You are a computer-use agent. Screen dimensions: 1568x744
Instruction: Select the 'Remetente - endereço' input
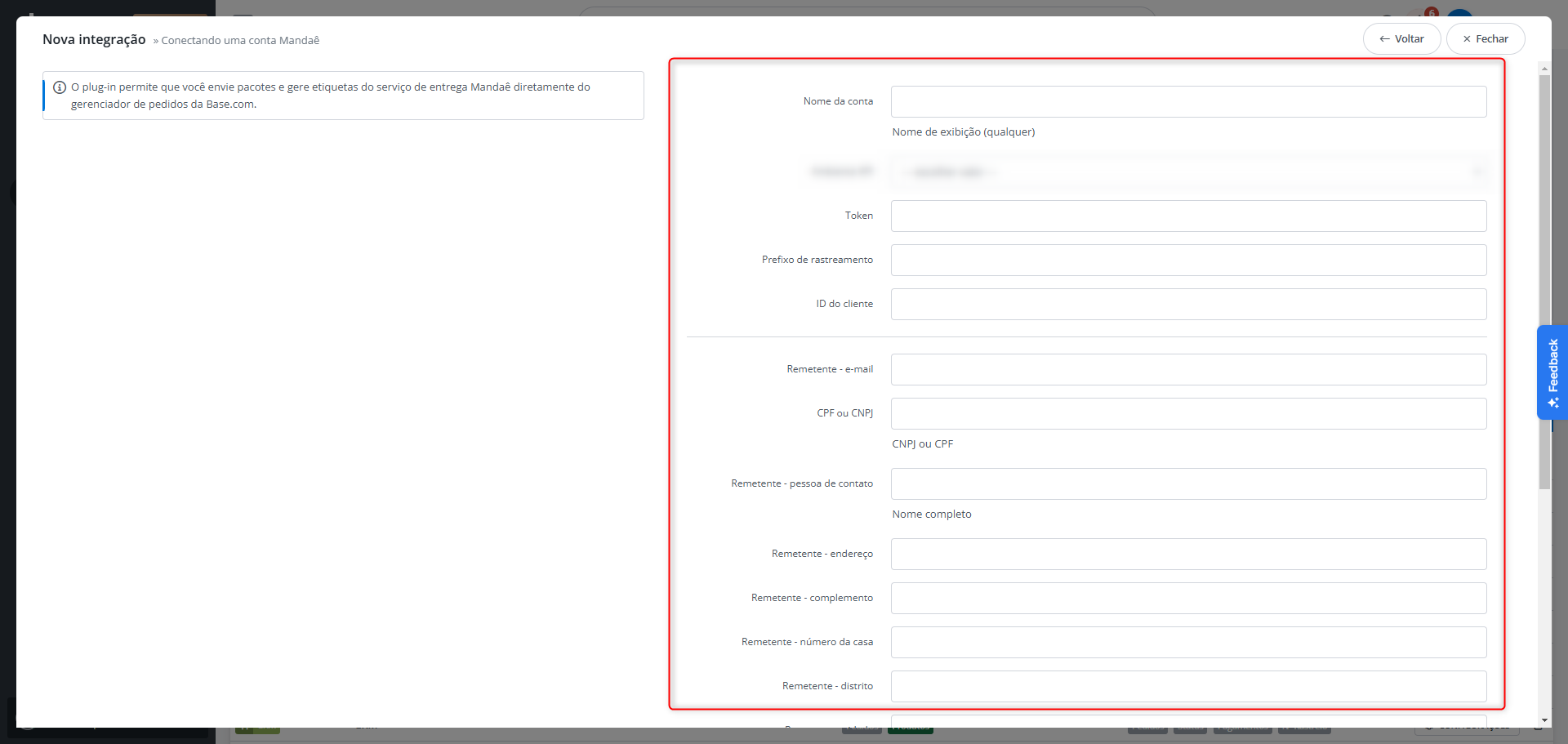pos(1188,554)
